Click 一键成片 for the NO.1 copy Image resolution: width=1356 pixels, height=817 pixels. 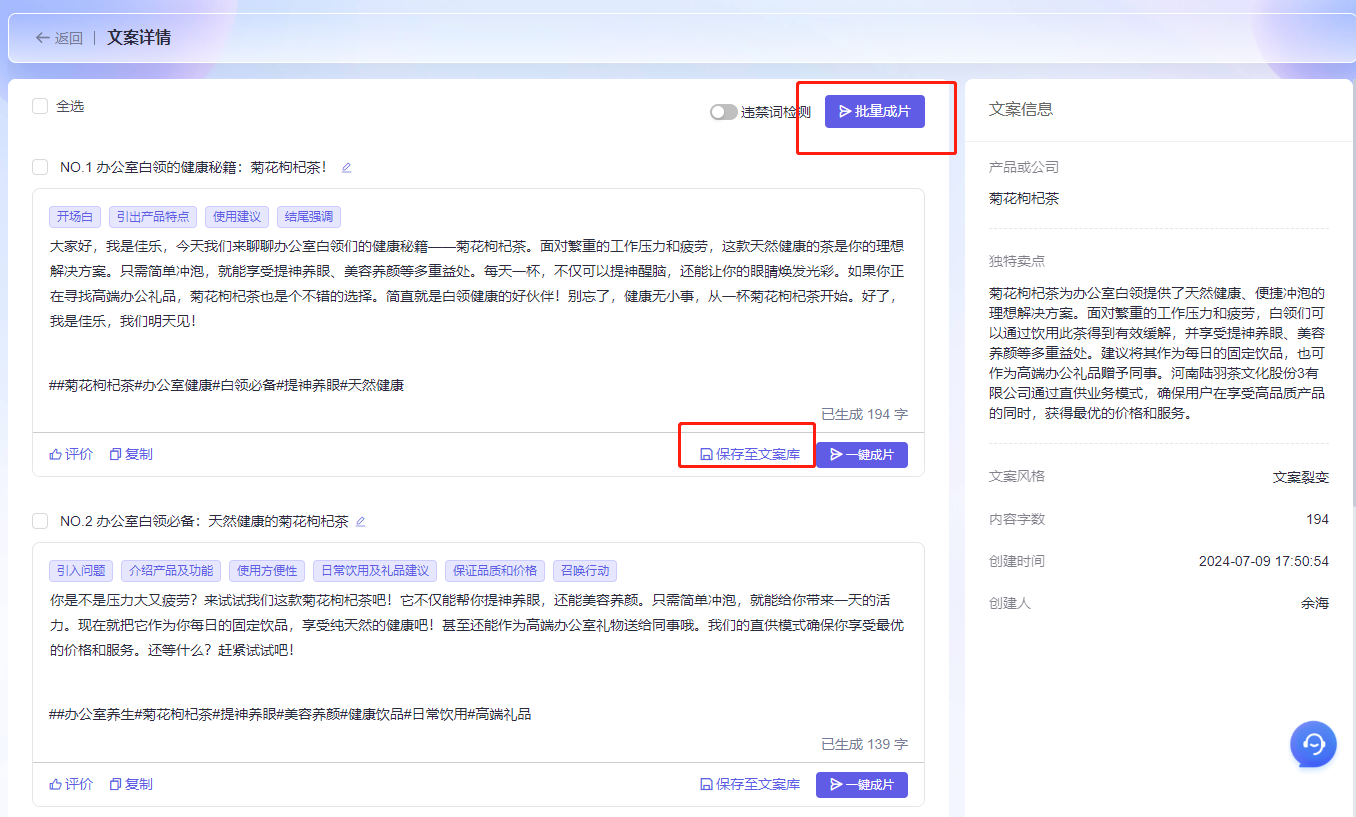(862, 455)
